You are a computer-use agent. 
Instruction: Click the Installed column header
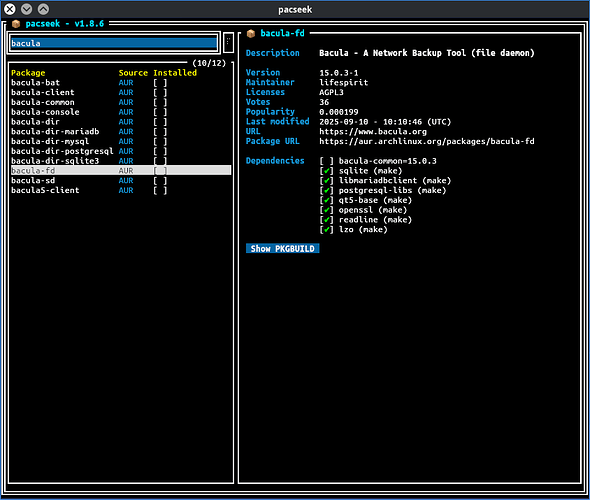[175, 73]
